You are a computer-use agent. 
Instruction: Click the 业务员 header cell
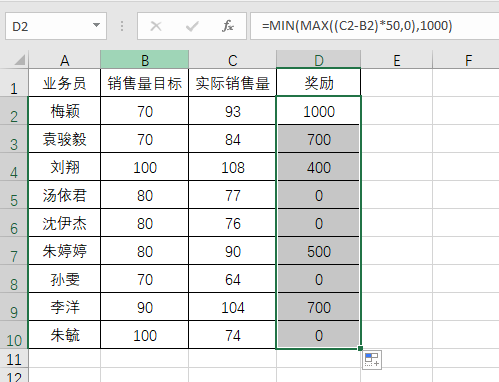(65, 83)
